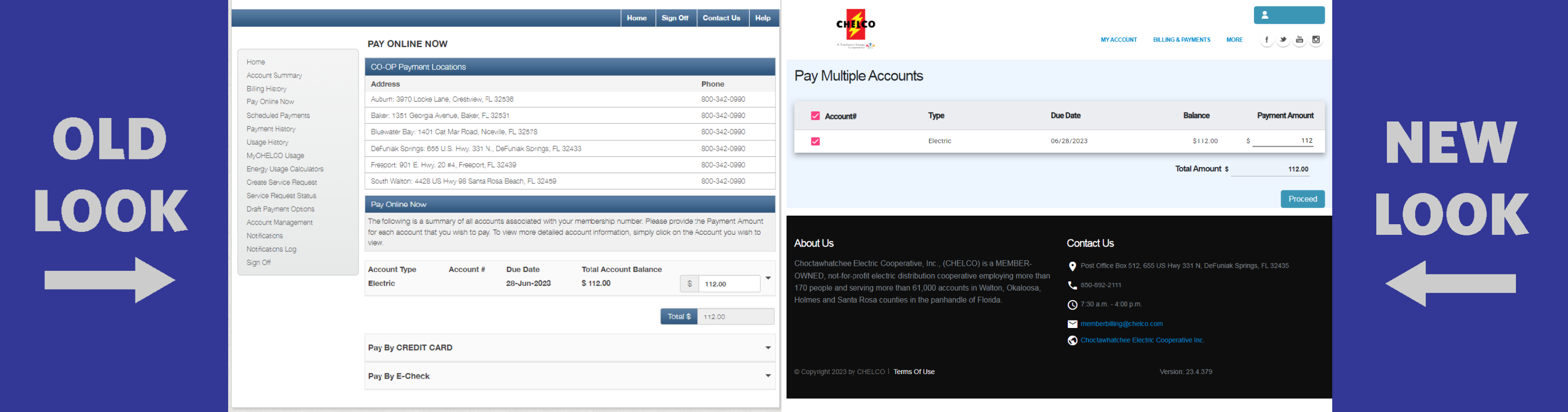Expand the Pay By E-Check section
Screen dimensions: 1568x412
pos(570,376)
